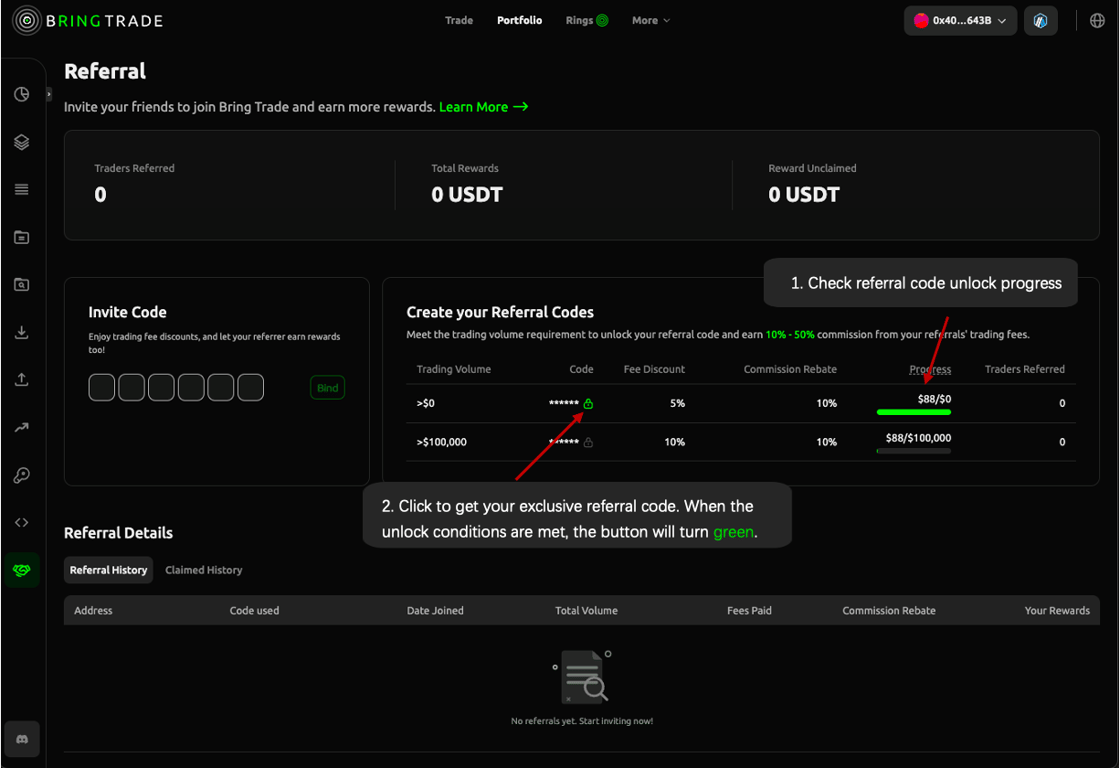
Task: Click the Bind button
Action: [x=327, y=388]
